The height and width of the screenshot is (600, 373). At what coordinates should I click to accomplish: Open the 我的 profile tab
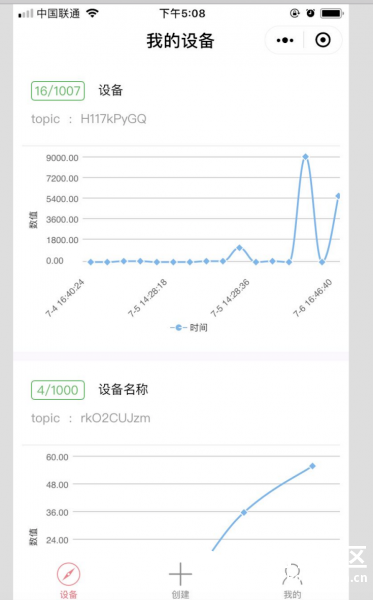tap(292, 580)
